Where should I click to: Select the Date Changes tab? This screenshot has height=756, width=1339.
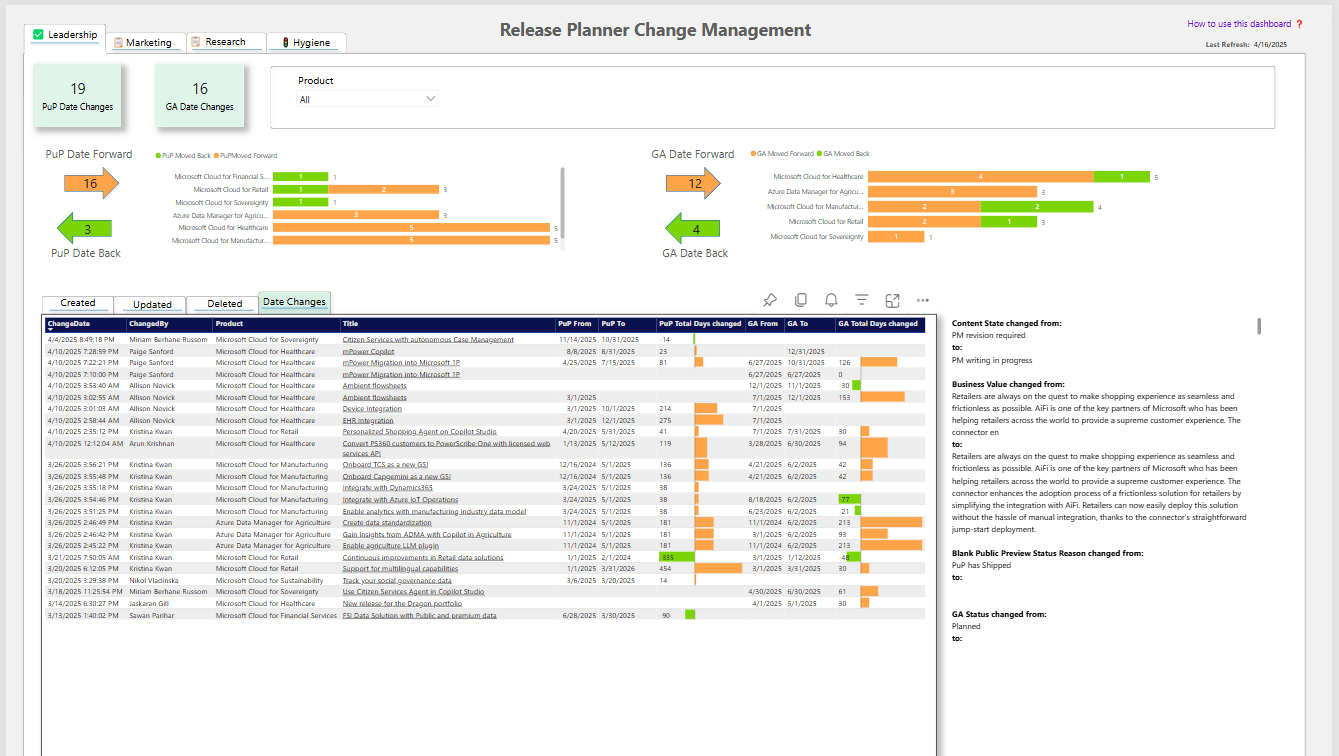[x=294, y=302]
